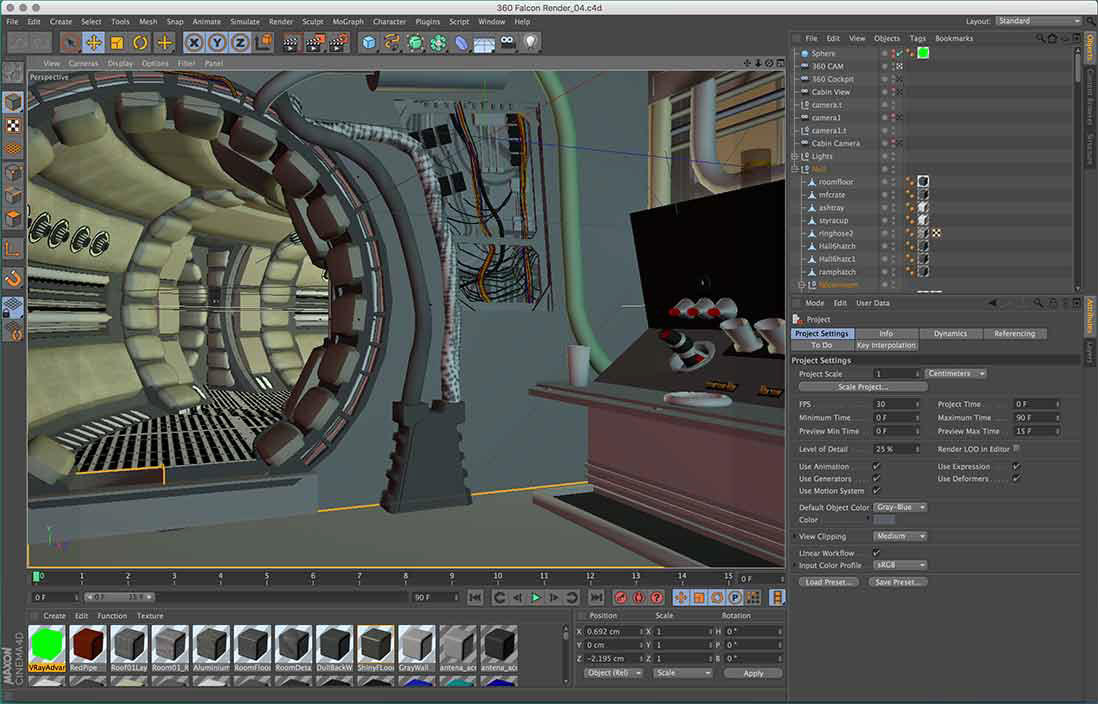Image resolution: width=1098 pixels, height=704 pixels.
Task: Add a Light using the bulb icon
Action: click(x=531, y=43)
